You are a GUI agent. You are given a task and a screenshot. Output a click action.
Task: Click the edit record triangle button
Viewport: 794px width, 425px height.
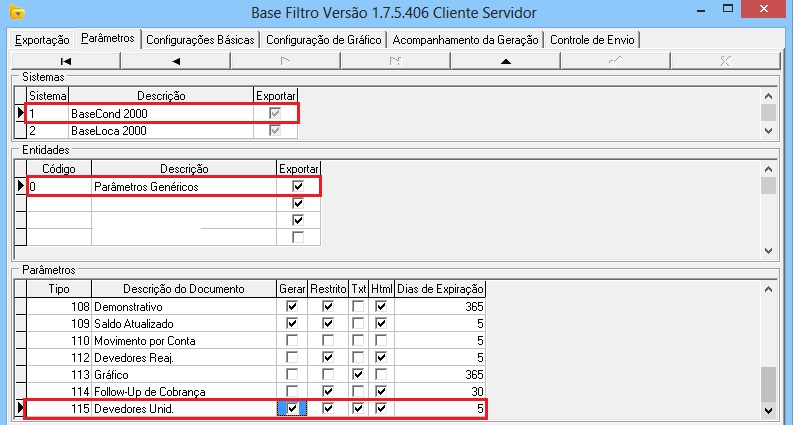(505, 60)
